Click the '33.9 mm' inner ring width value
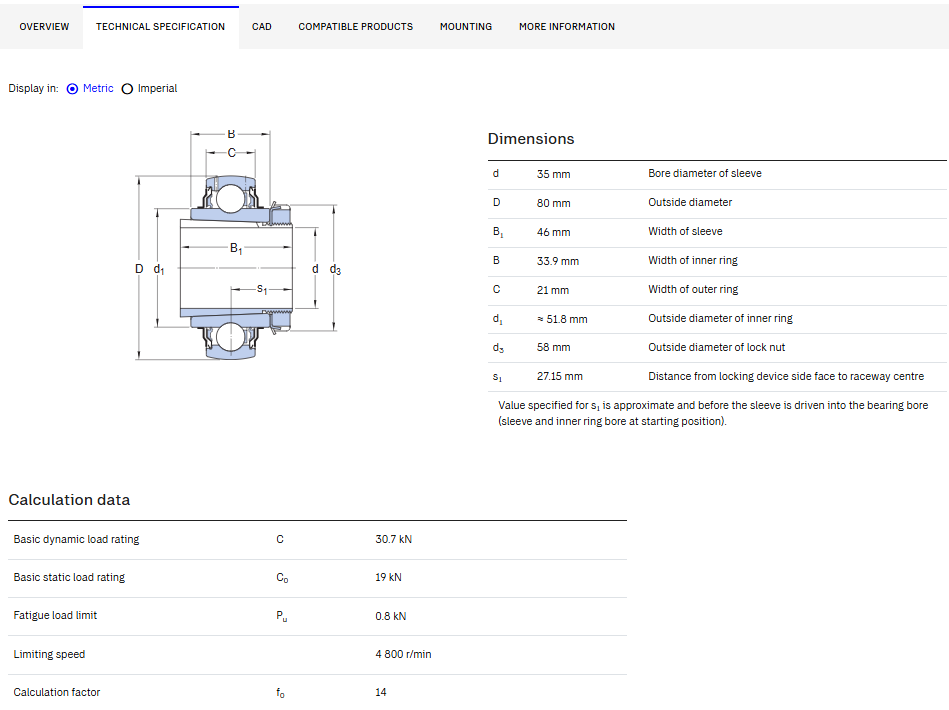Viewport: 949px width, 710px height. coord(557,261)
